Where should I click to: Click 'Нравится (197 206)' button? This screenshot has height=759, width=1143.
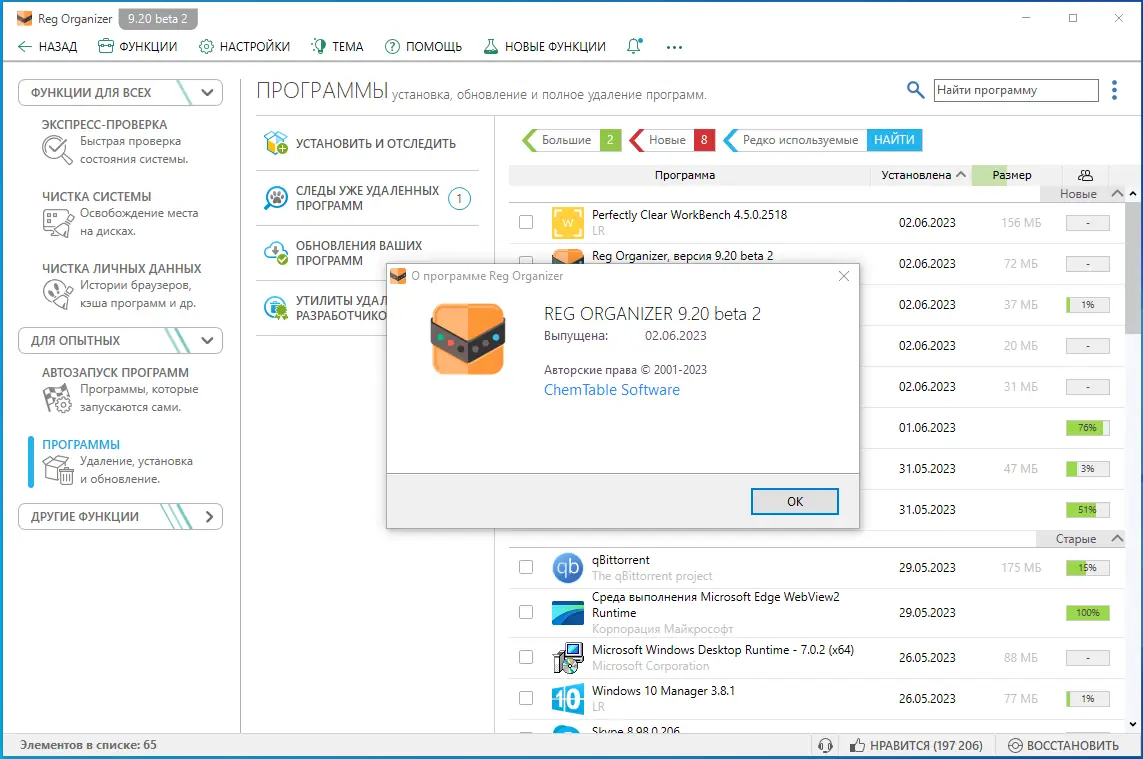point(916,745)
